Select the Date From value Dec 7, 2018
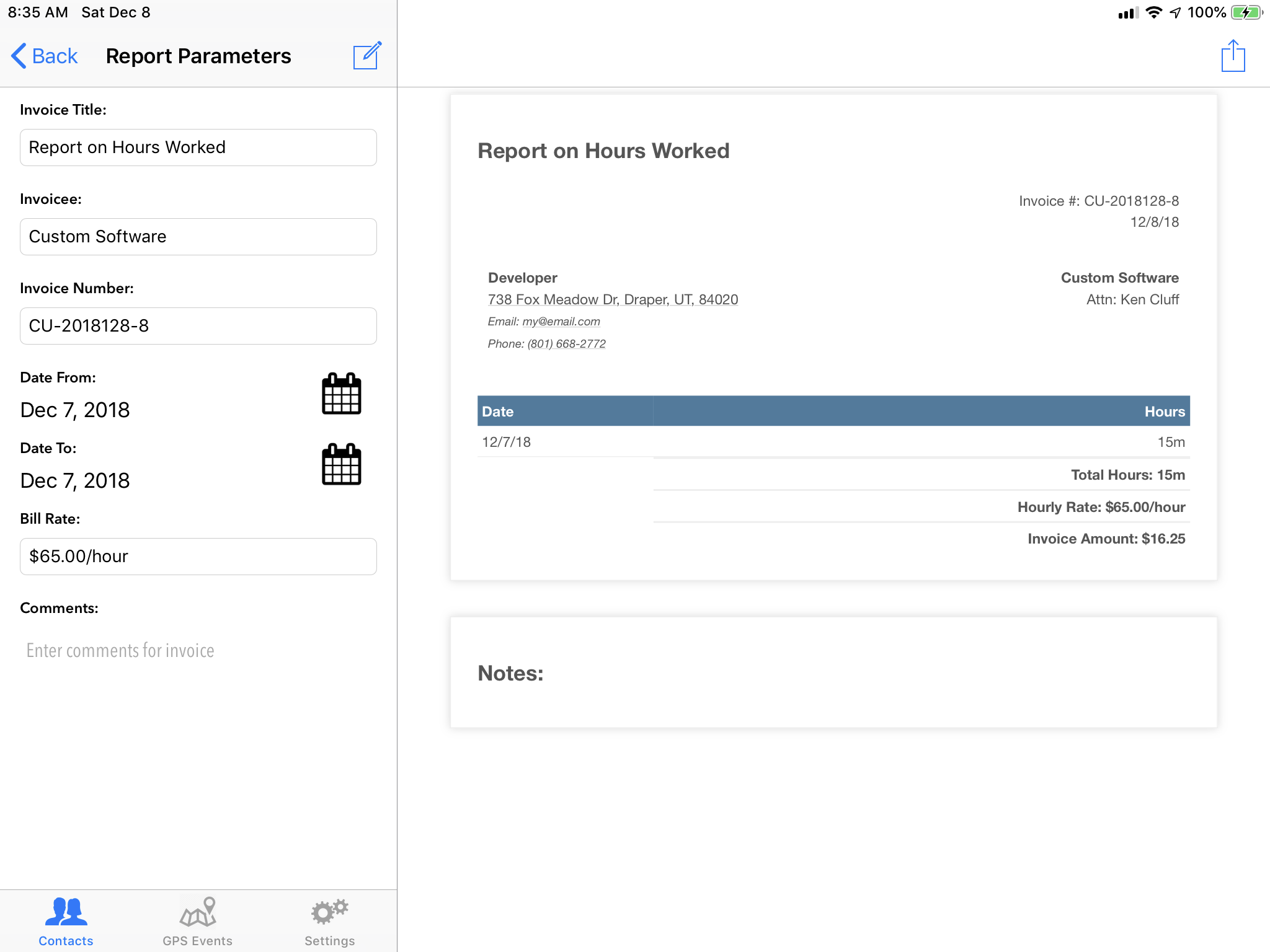 [75, 410]
